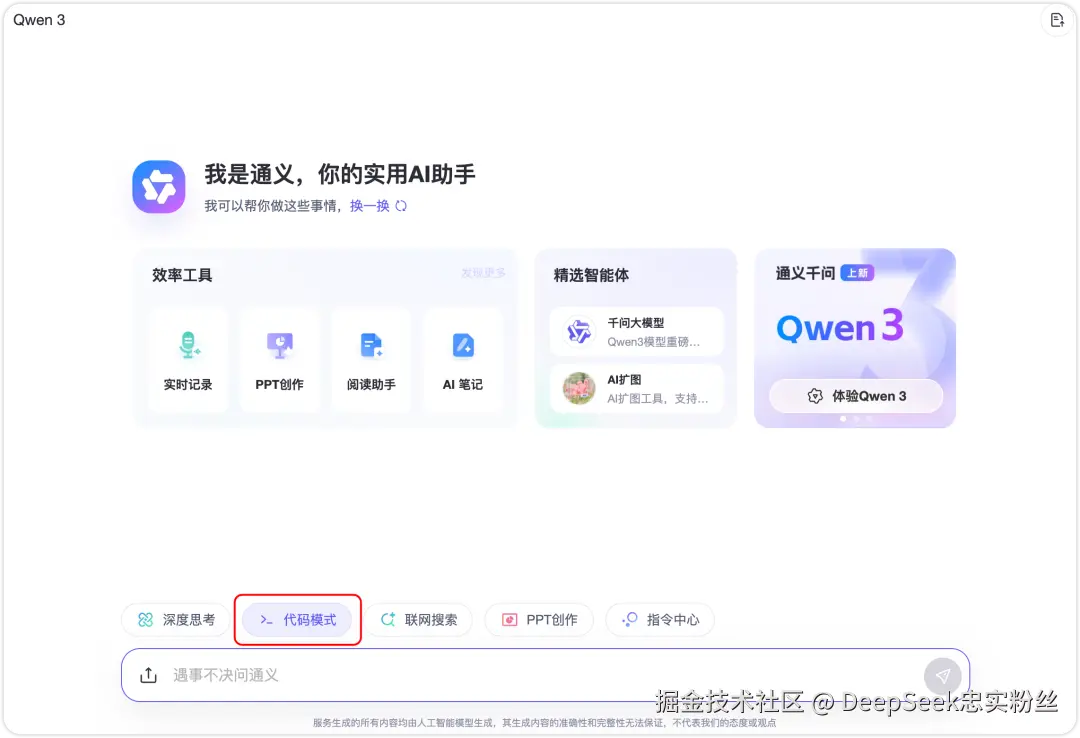Click the upload attachment icon in the input bar

point(148,675)
